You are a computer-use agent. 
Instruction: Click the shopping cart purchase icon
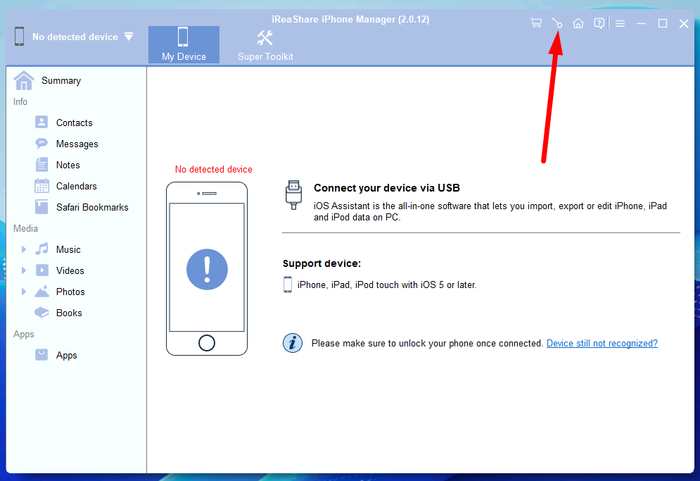pyautogui.click(x=536, y=23)
